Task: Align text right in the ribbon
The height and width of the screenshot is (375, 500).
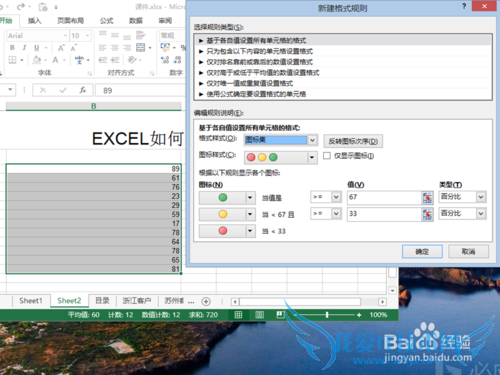Action: [x=127, y=48]
